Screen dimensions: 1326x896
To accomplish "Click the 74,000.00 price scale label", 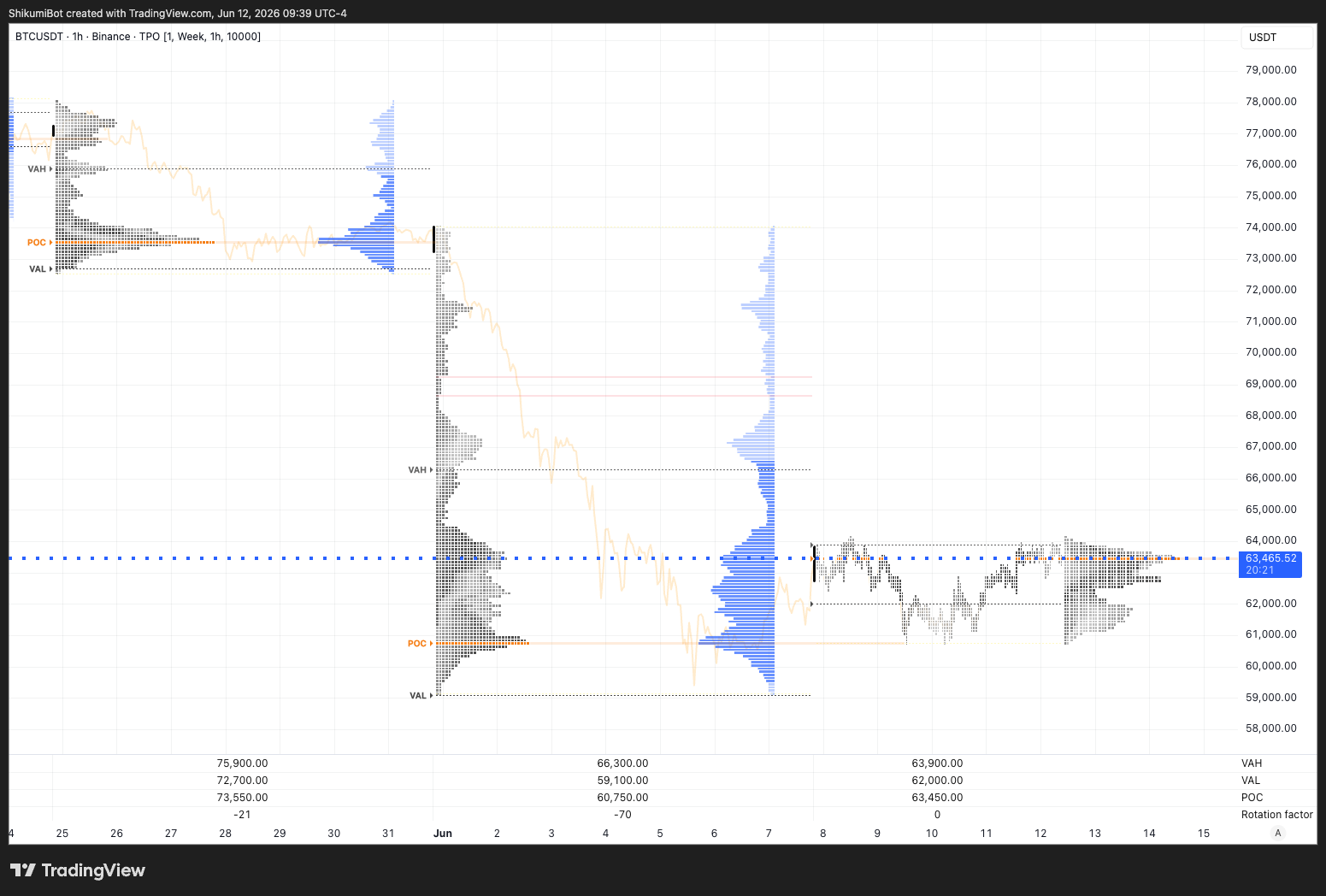I will [1270, 227].
